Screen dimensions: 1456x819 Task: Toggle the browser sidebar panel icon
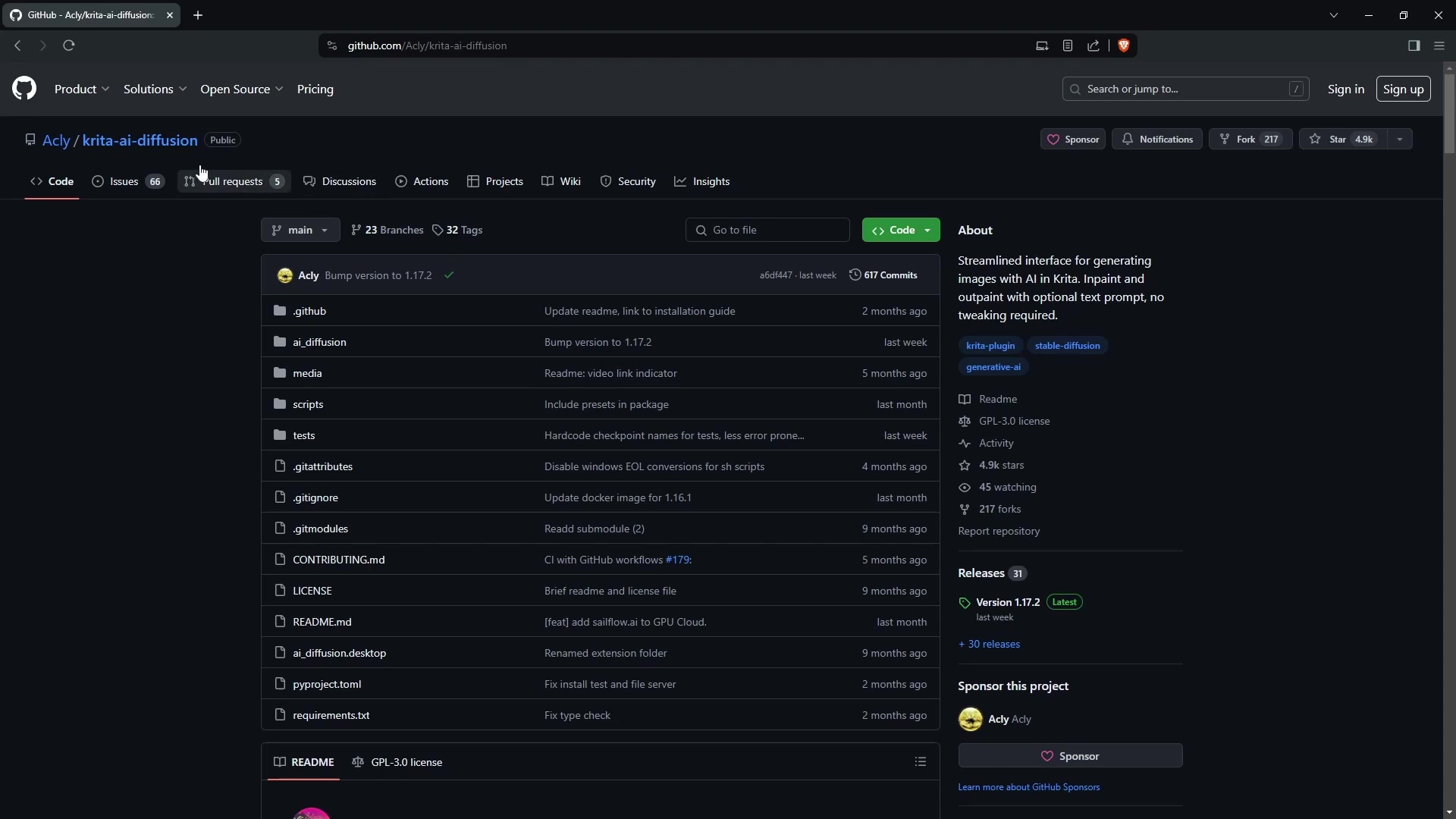click(1414, 45)
